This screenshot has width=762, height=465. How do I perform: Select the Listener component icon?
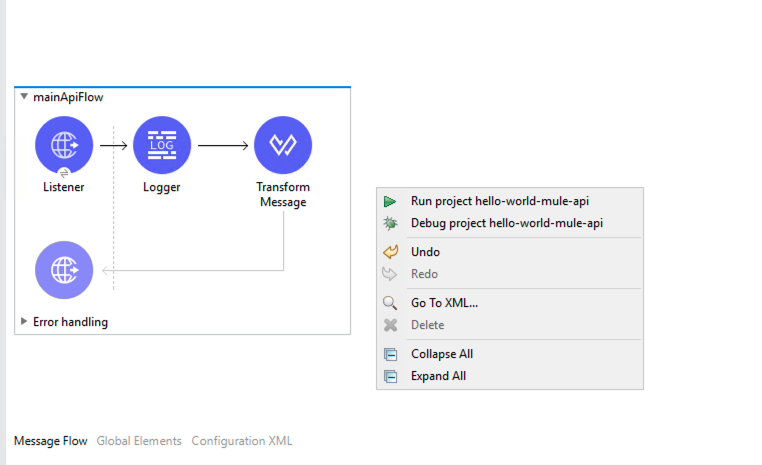point(64,145)
